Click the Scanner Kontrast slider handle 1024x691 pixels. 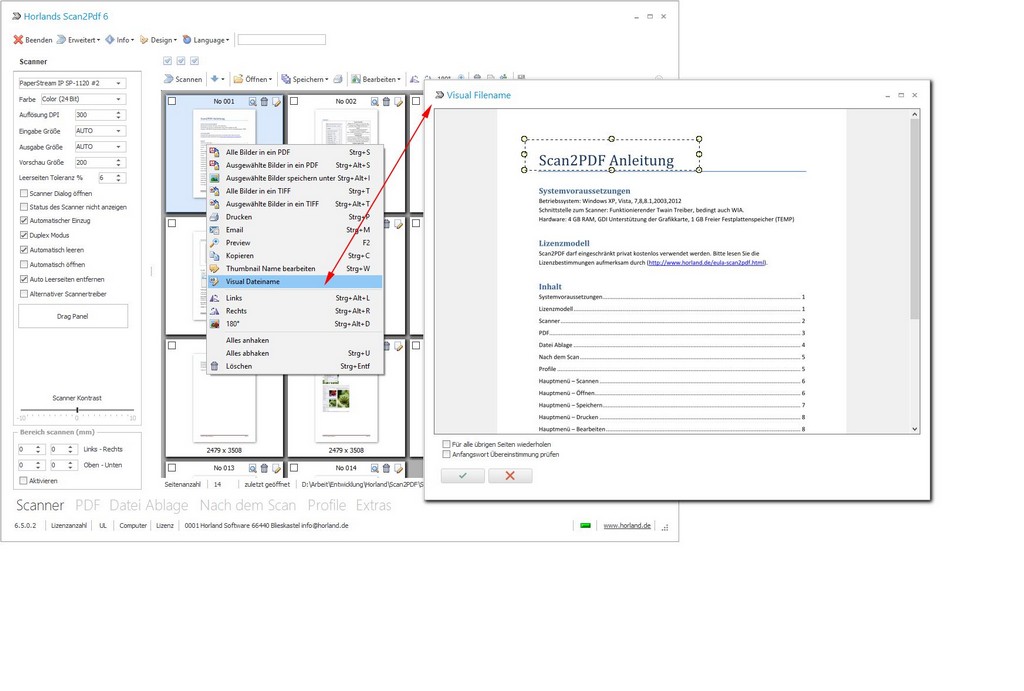pyautogui.click(x=77, y=410)
